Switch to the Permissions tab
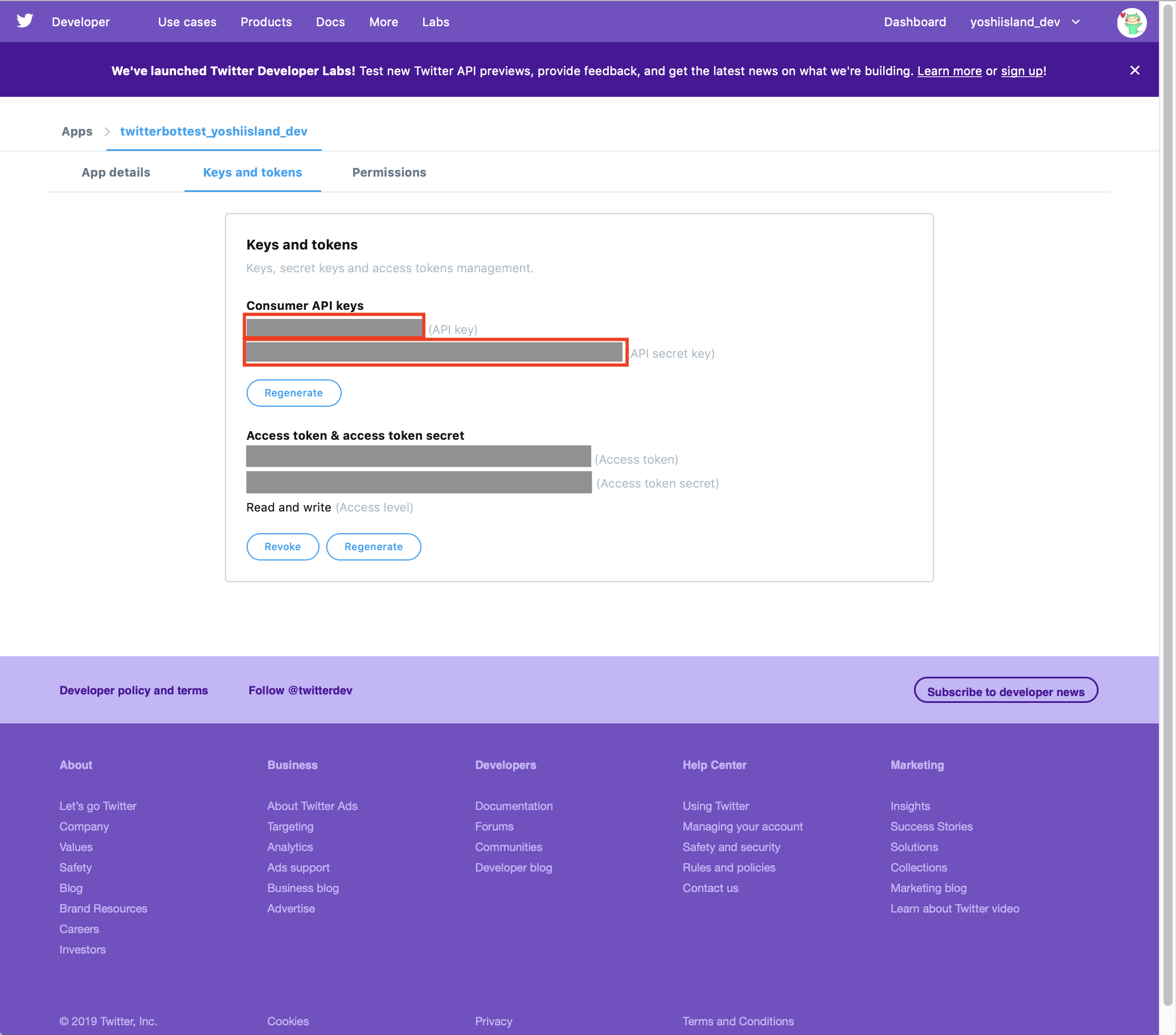Screen dimensions: 1176x1035 click(389, 172)
